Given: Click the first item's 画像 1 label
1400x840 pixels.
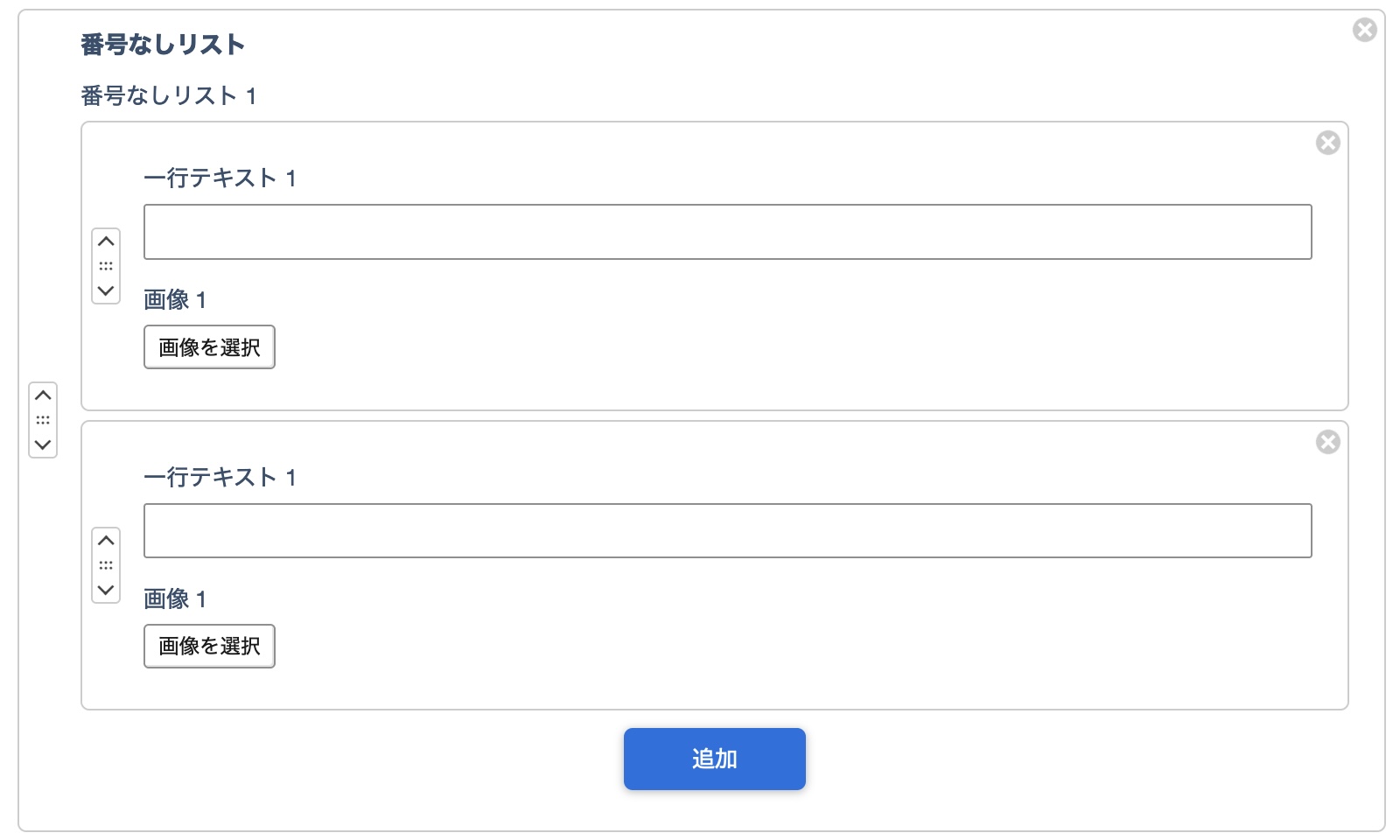Looking at the screenshot, I should tap(174, 300).
